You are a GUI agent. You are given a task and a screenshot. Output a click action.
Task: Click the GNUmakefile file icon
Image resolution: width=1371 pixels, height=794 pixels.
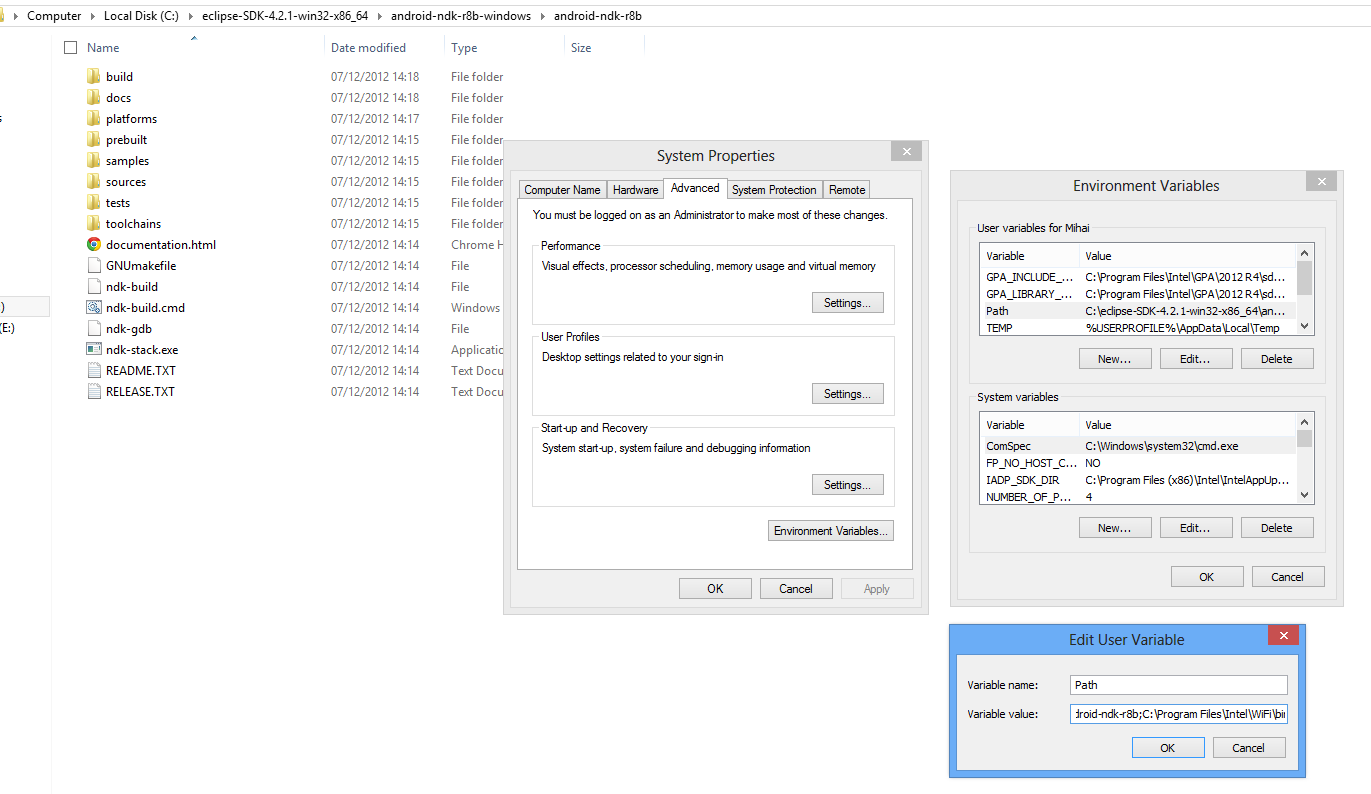tap(94, 266)
